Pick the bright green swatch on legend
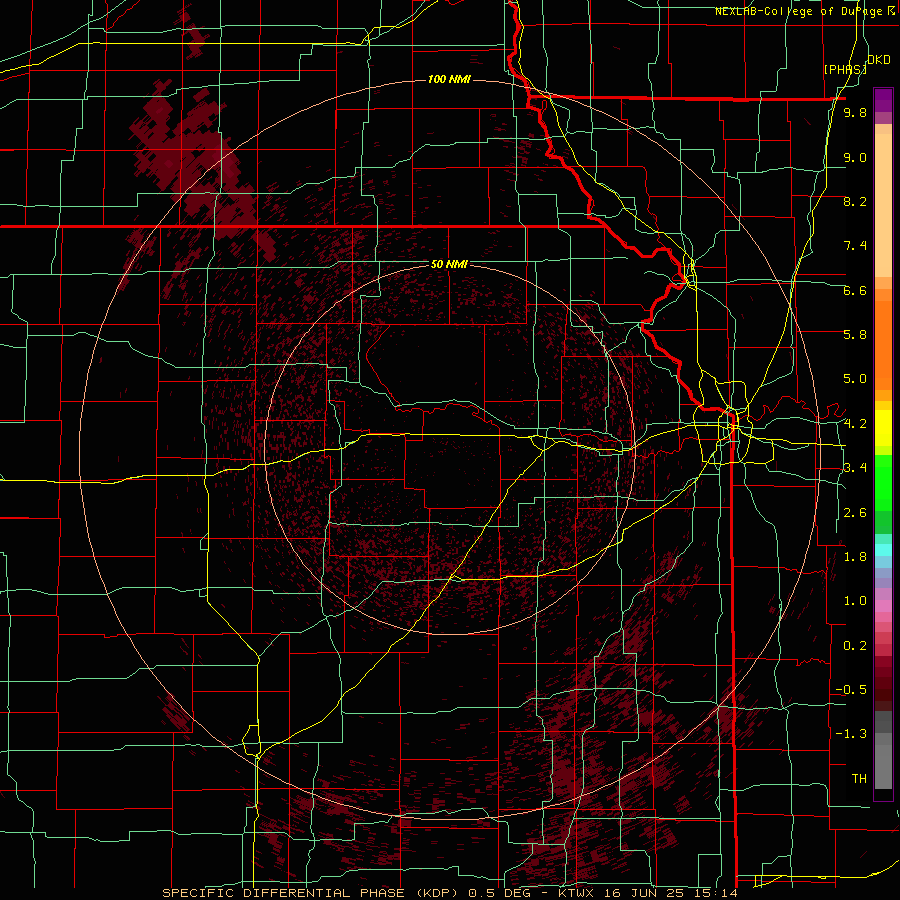900x900 pixels. click(x=883, y=488)
